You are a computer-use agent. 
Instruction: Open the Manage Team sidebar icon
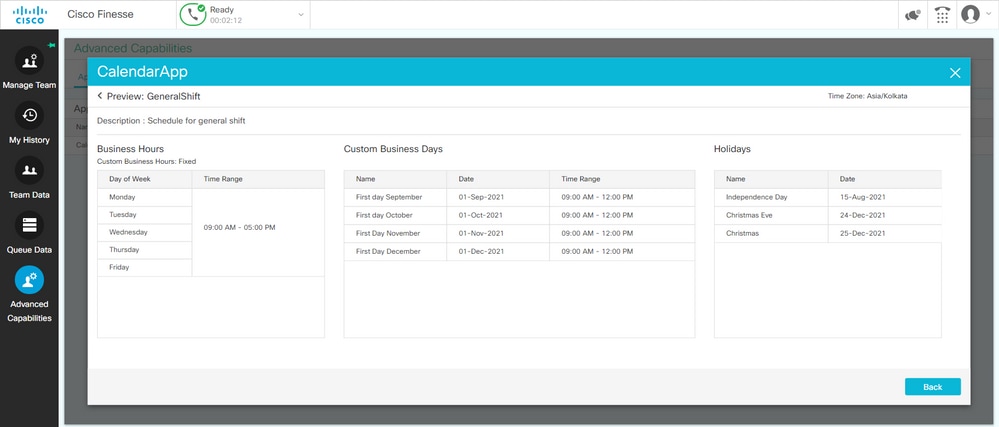(x=29, y=61)
